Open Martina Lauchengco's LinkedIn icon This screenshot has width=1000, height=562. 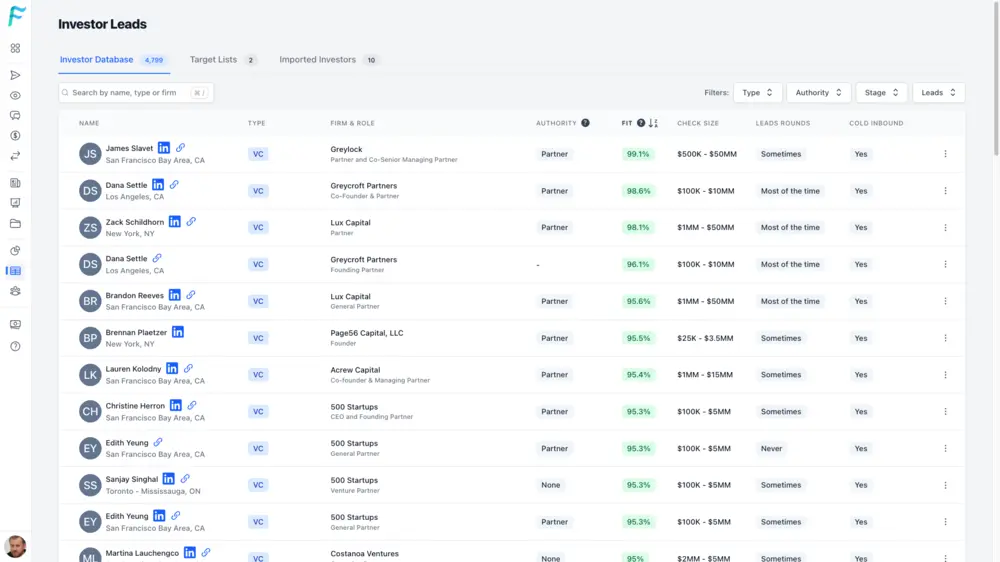[190, 553]
